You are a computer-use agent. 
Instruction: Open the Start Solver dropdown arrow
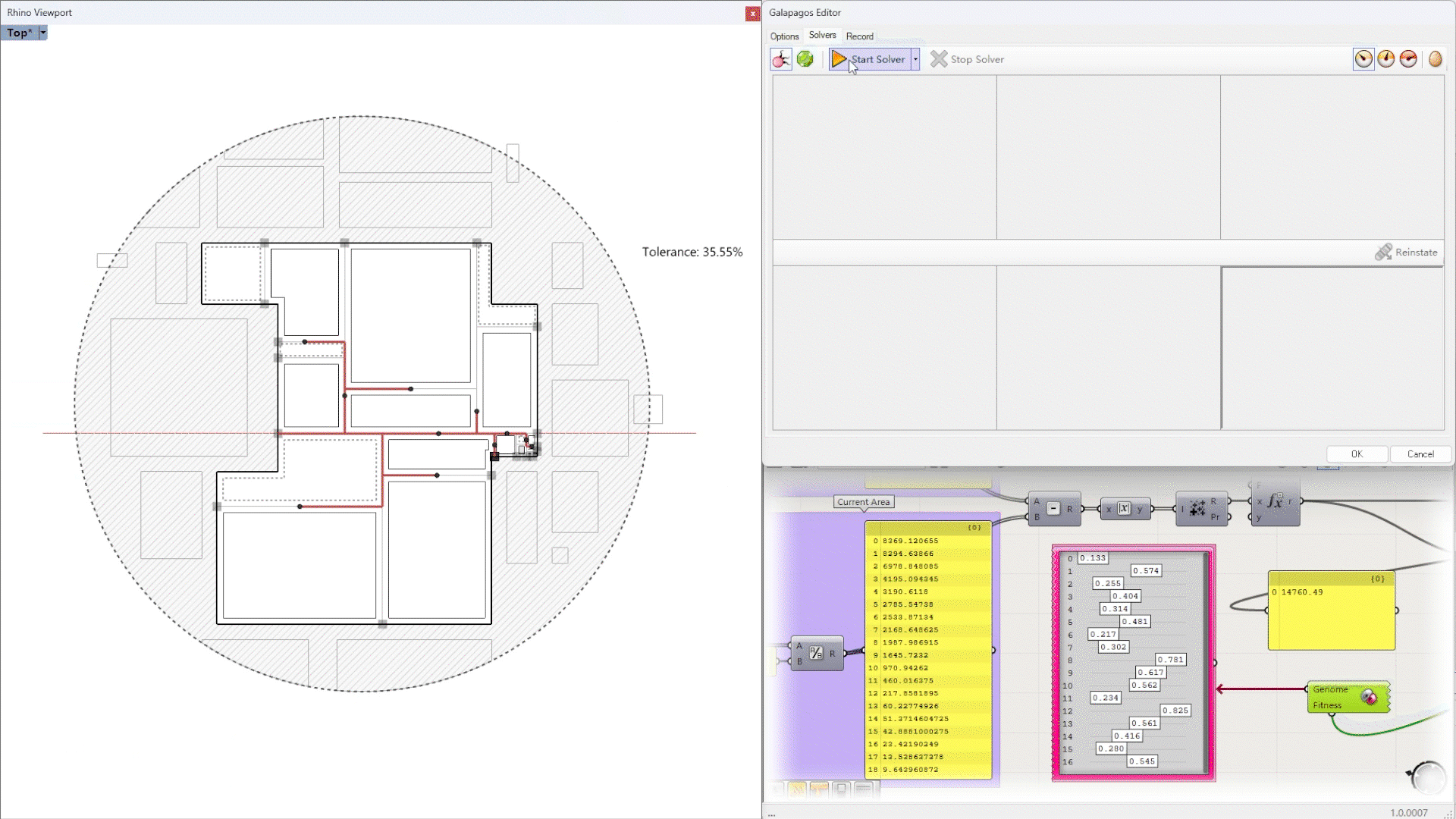coord(915,59)
